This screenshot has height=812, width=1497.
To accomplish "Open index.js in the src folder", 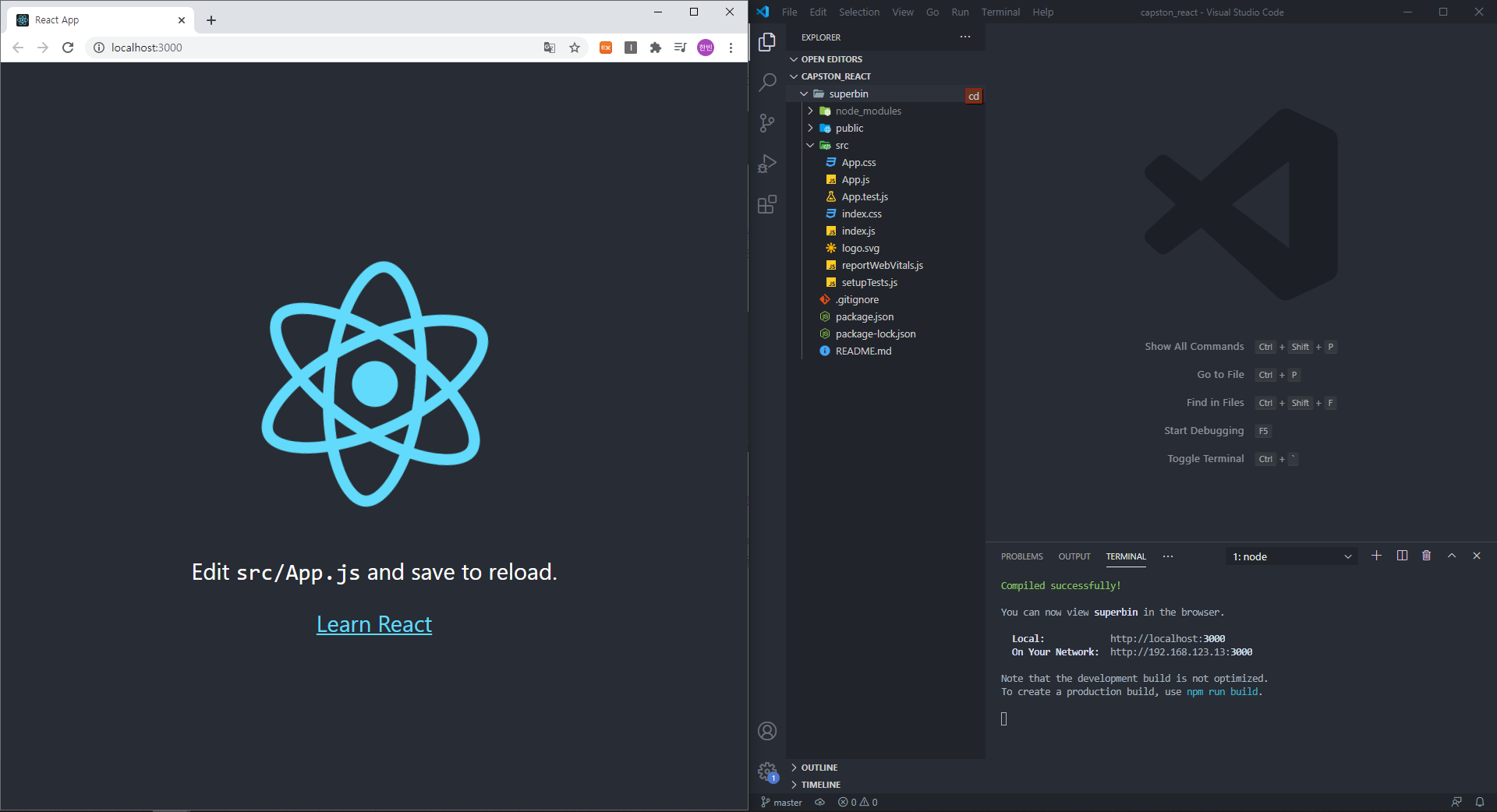I will pyautogui.click(x=886, y=231).
